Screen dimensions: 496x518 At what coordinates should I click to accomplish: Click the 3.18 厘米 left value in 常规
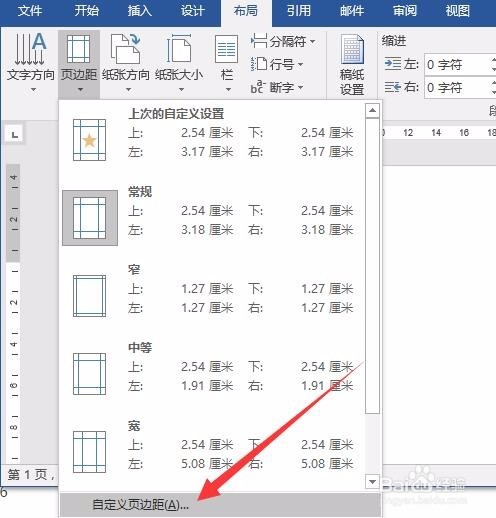tap(207, 230)
